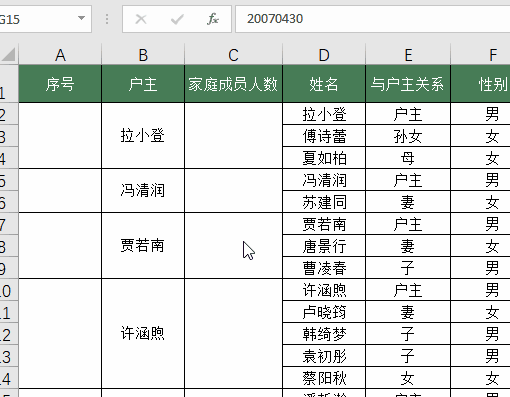Click the Cancel (X) formula bar icon
Screen dimensions: 510x397
(141, 19)
